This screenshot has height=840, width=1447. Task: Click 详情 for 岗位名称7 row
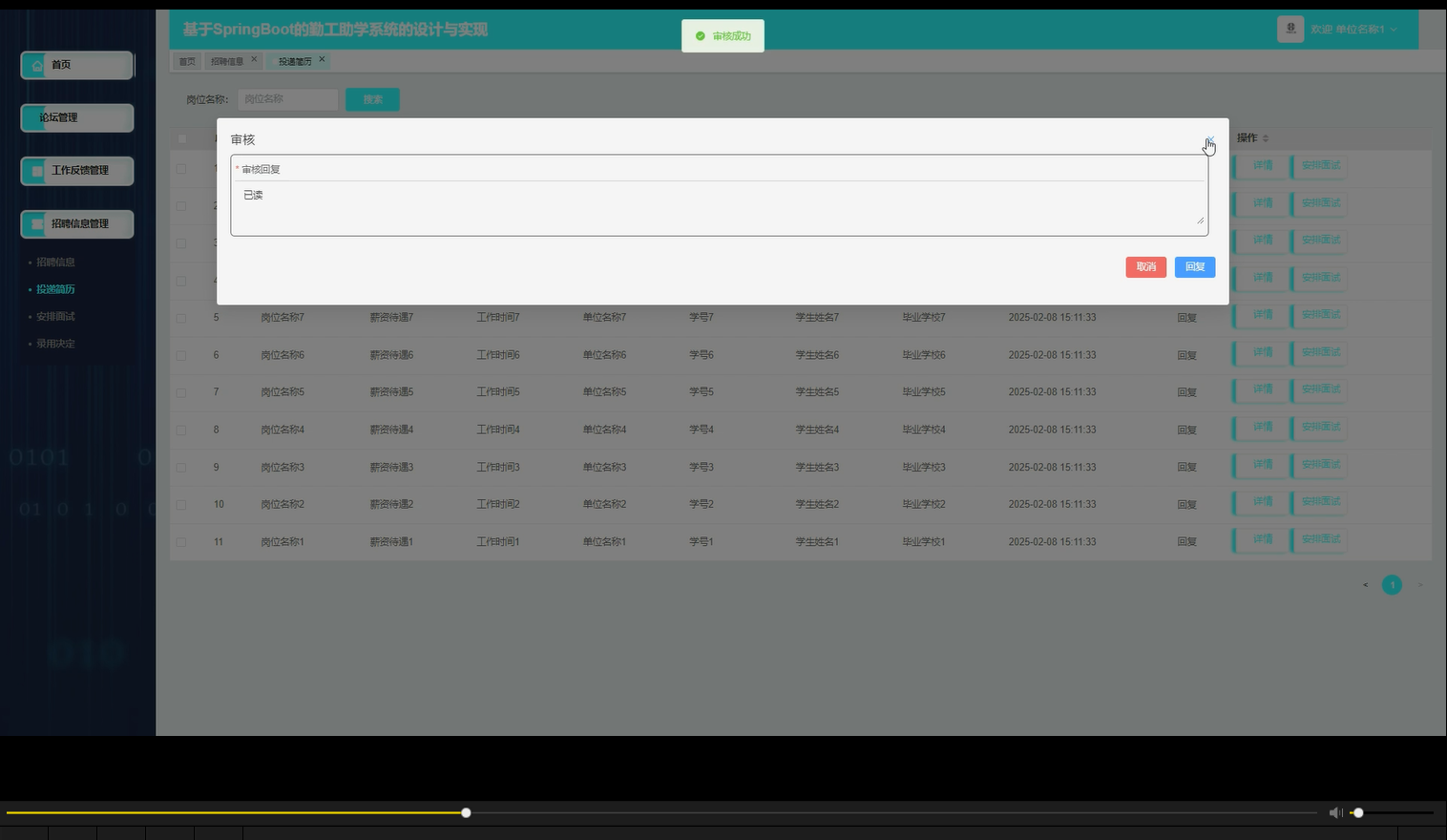coord(1262,315)
